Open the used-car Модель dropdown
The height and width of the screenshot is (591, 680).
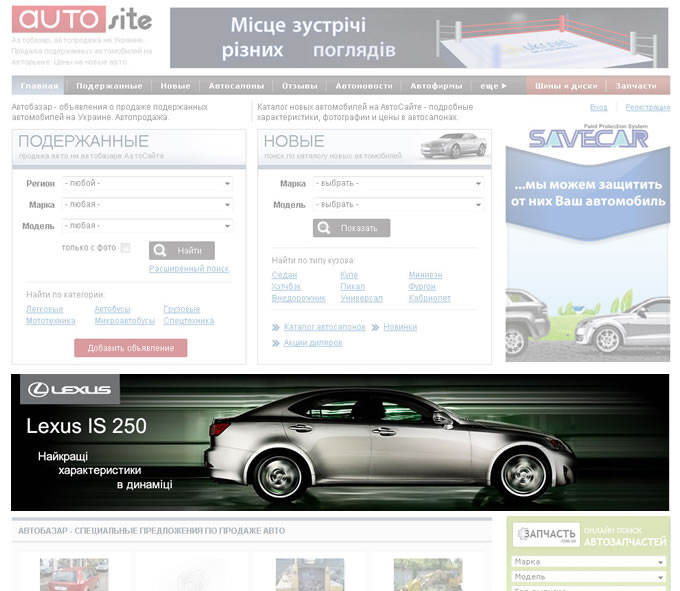click(147, 226)
